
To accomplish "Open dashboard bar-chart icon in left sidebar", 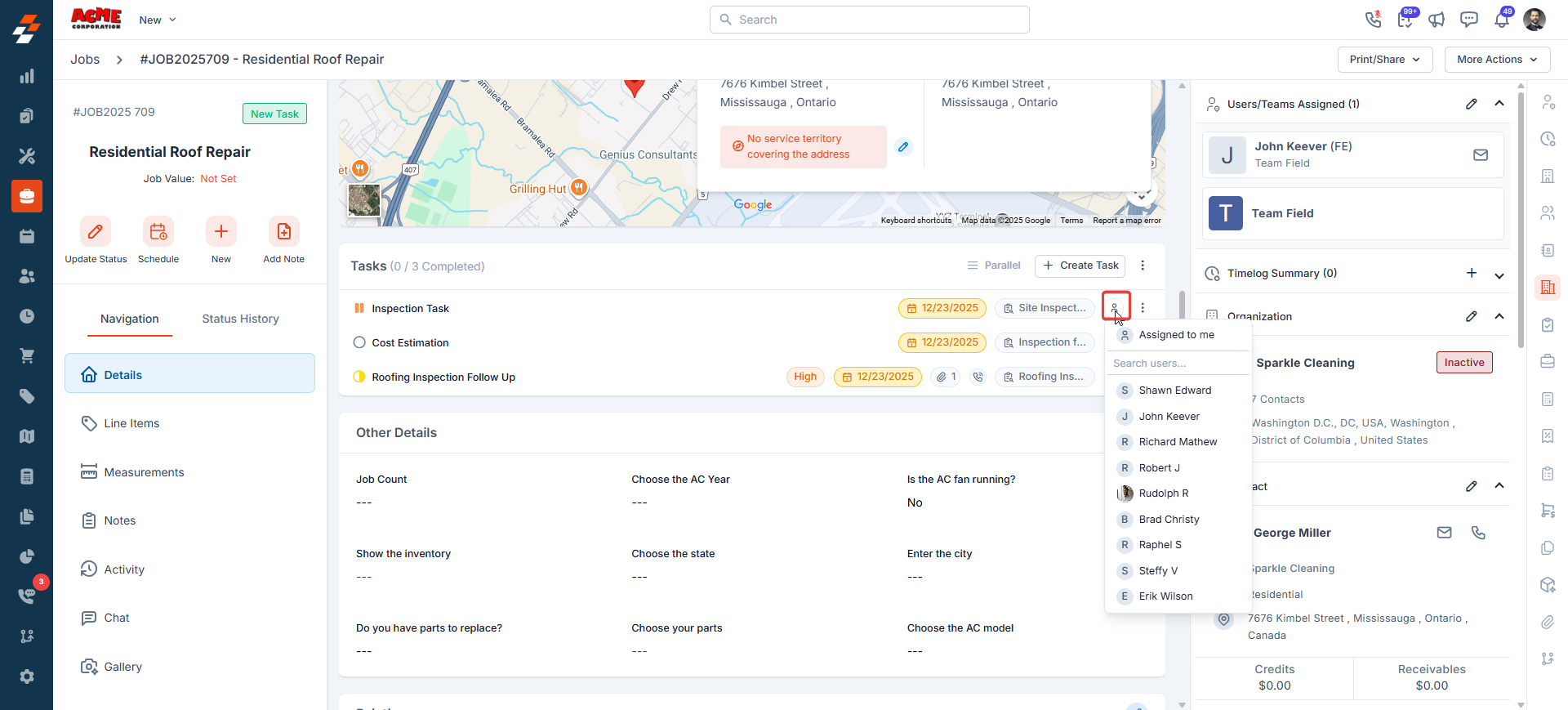I will pos(27,76).
